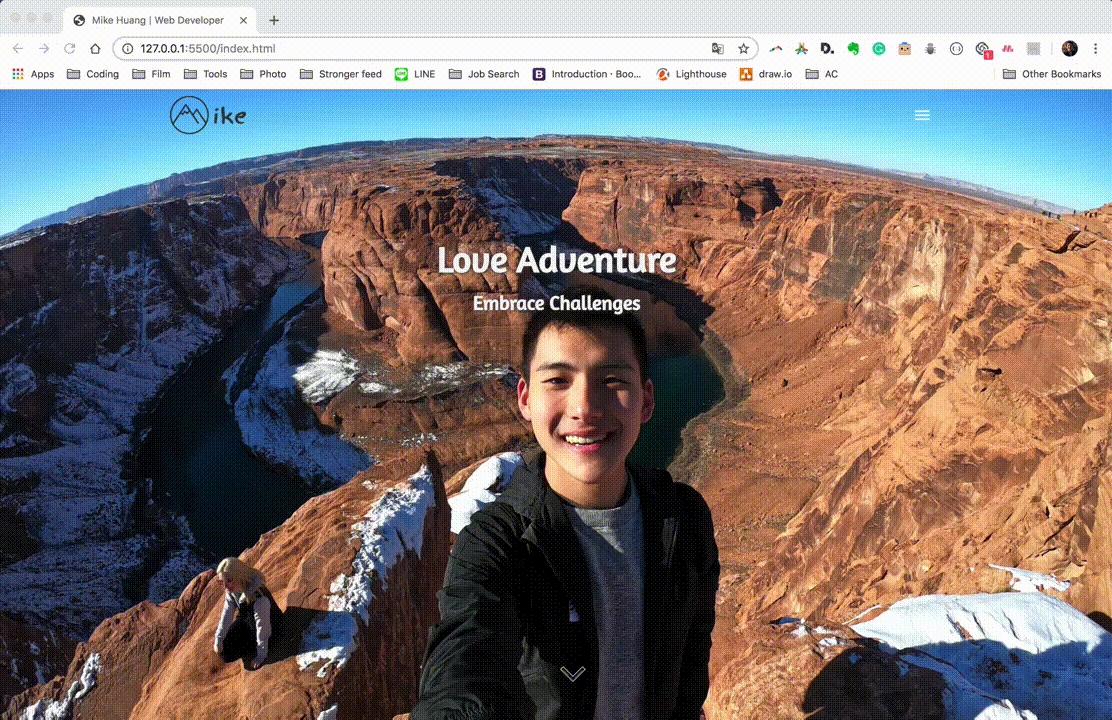This screenshot has width=1112, height=720.
Task: Open the Coding bookmarks folder
Action: [93, 74]
